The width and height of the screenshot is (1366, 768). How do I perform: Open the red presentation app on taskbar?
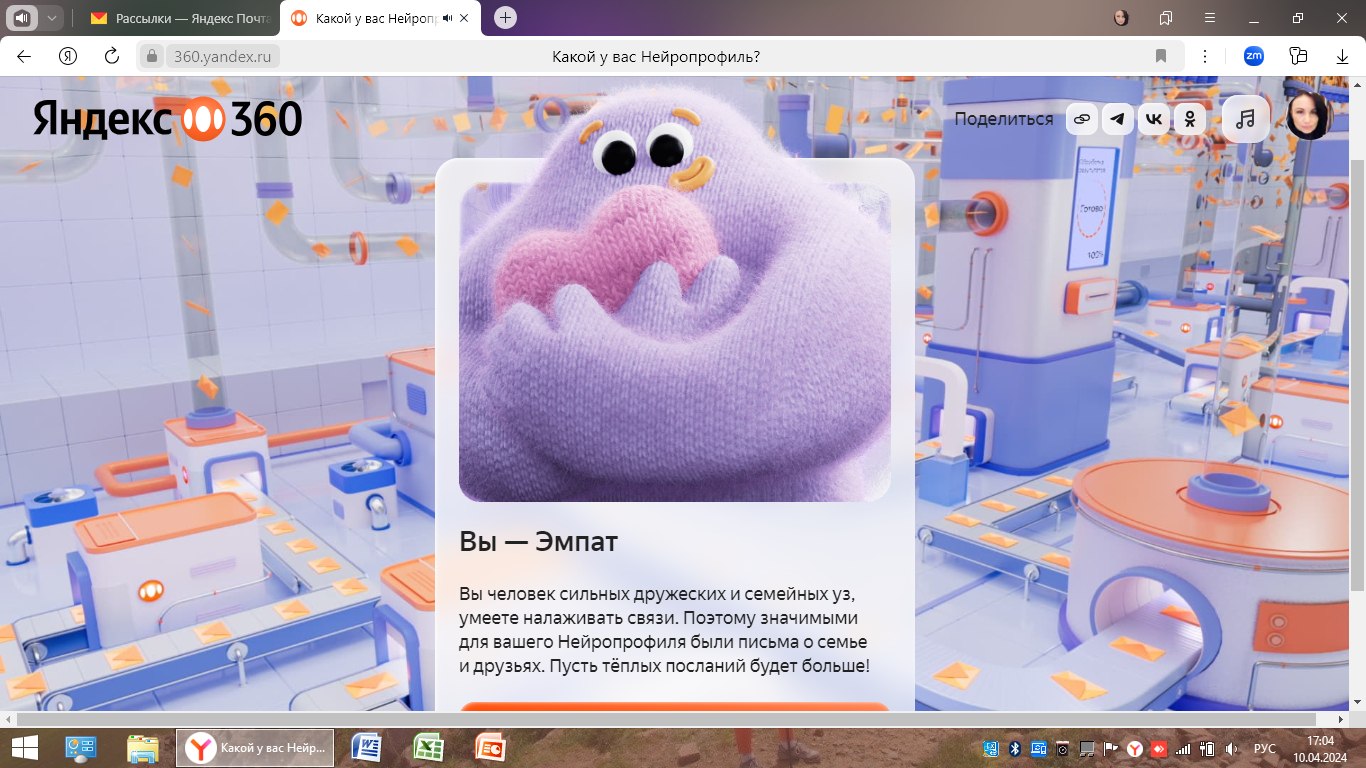[491, 748]
